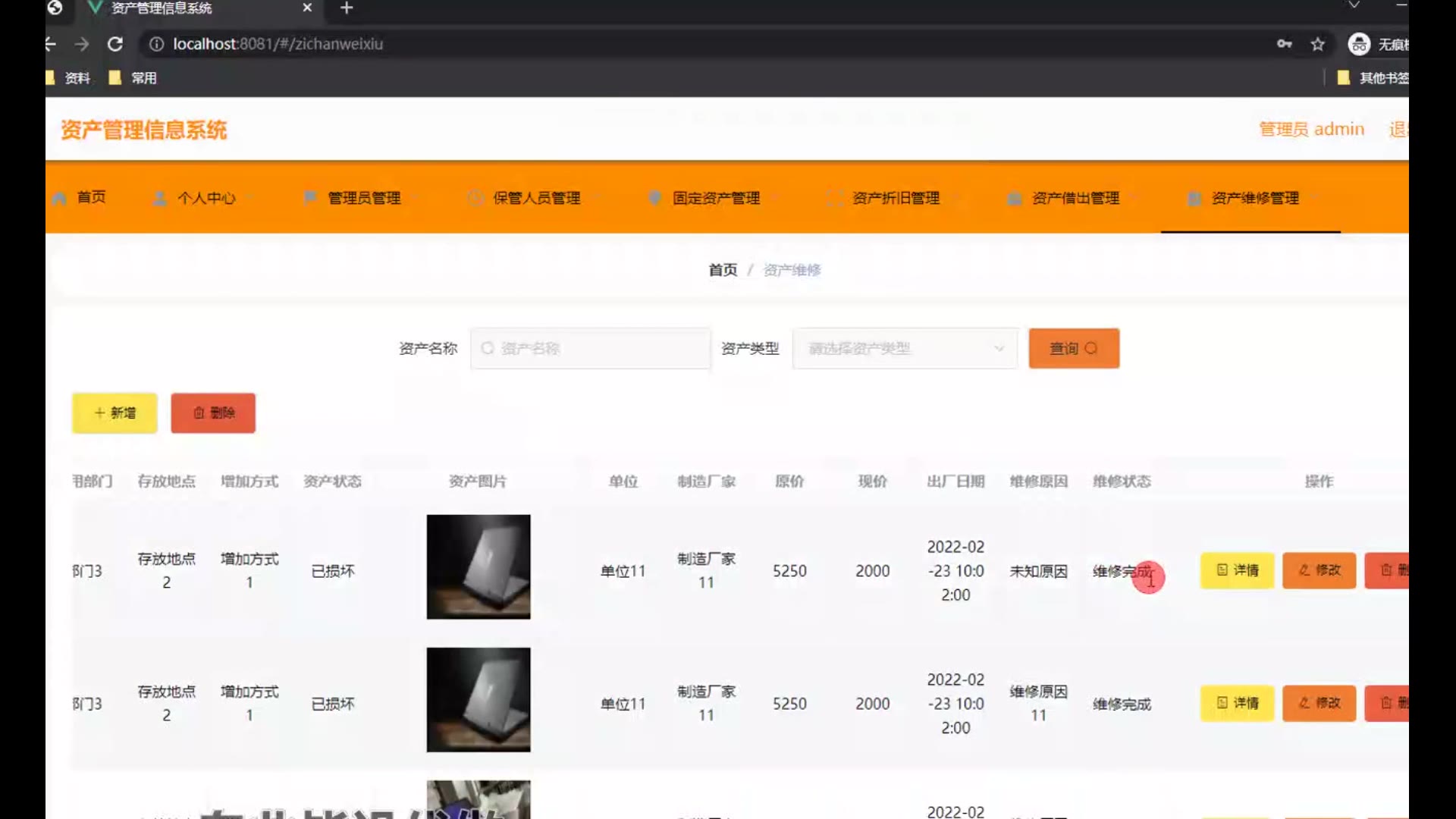Image resolution: width=1456 pixels, height=819 pixels.
Task: Click the 制造厂家 column header
Action: [x=706, y=482]
